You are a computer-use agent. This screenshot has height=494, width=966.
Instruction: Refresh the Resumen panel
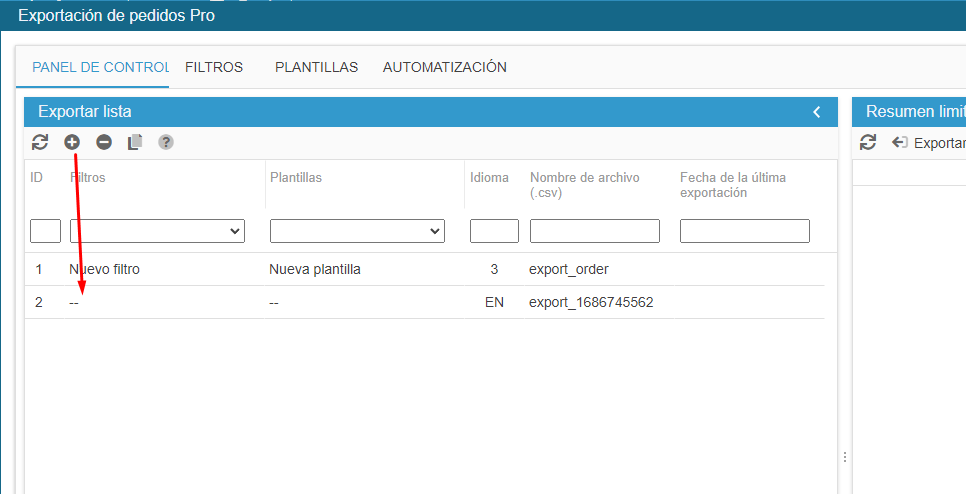click(x=868, y=142)
